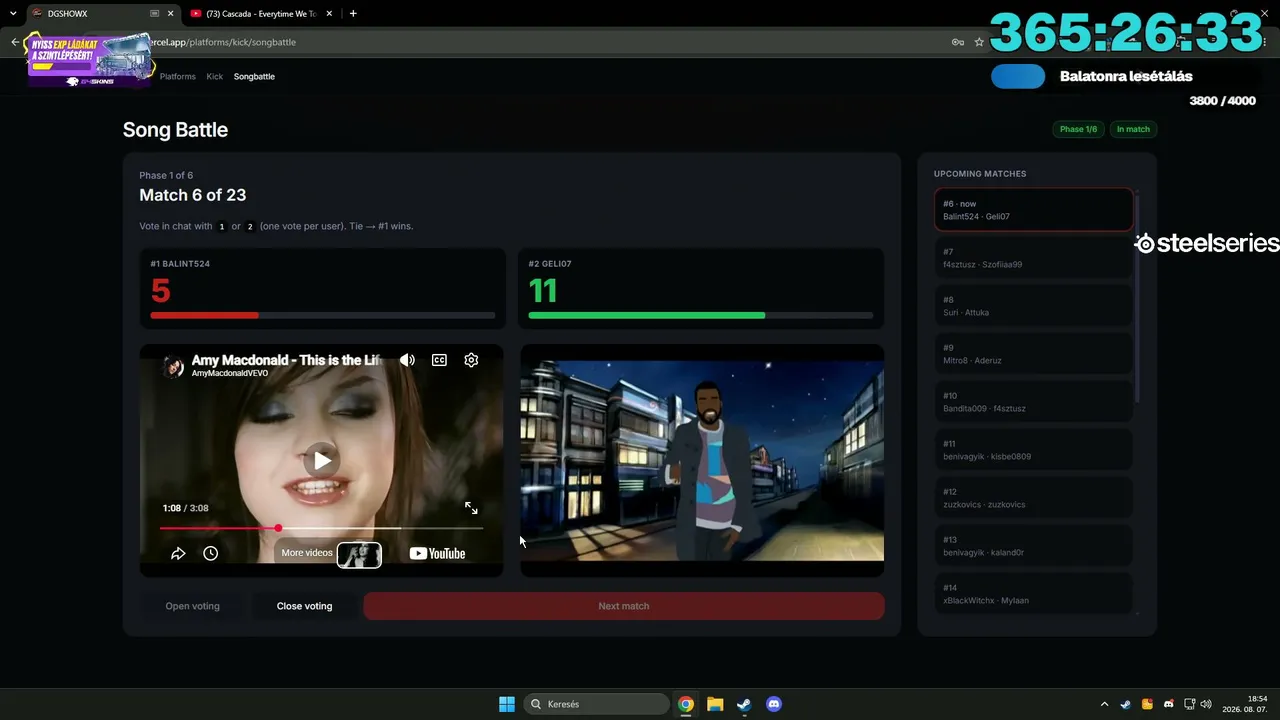Play the Amy Macdonald video
The width and height of the screenshot is (1280, 720).
coord(321,460)
